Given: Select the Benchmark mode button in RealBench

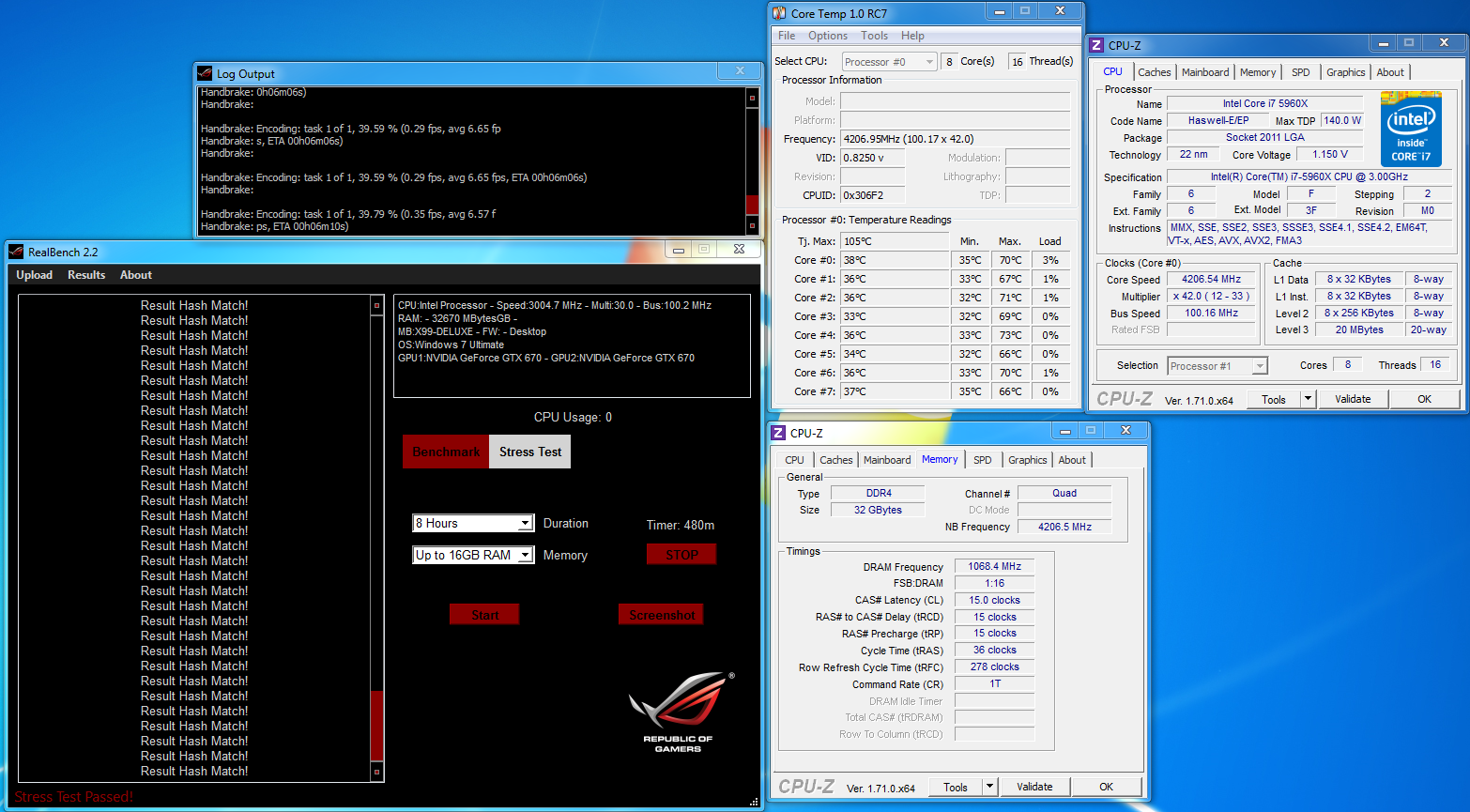Looking at the screenshot, I should 446,452.
